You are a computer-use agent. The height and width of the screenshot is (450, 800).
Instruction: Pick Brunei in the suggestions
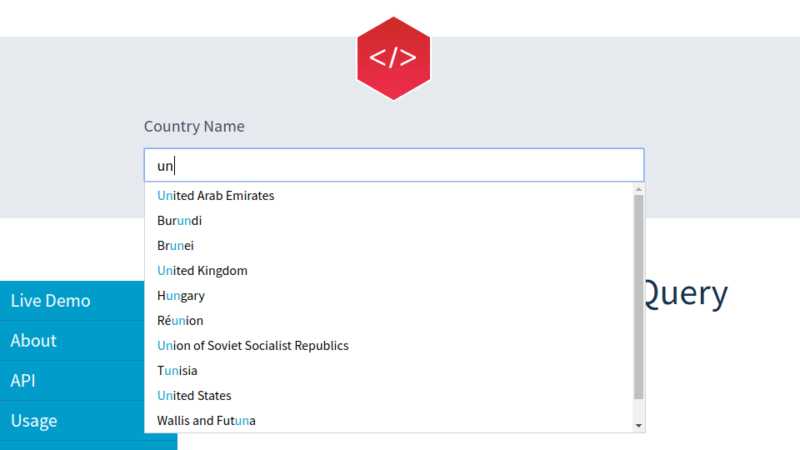(175, 246)
